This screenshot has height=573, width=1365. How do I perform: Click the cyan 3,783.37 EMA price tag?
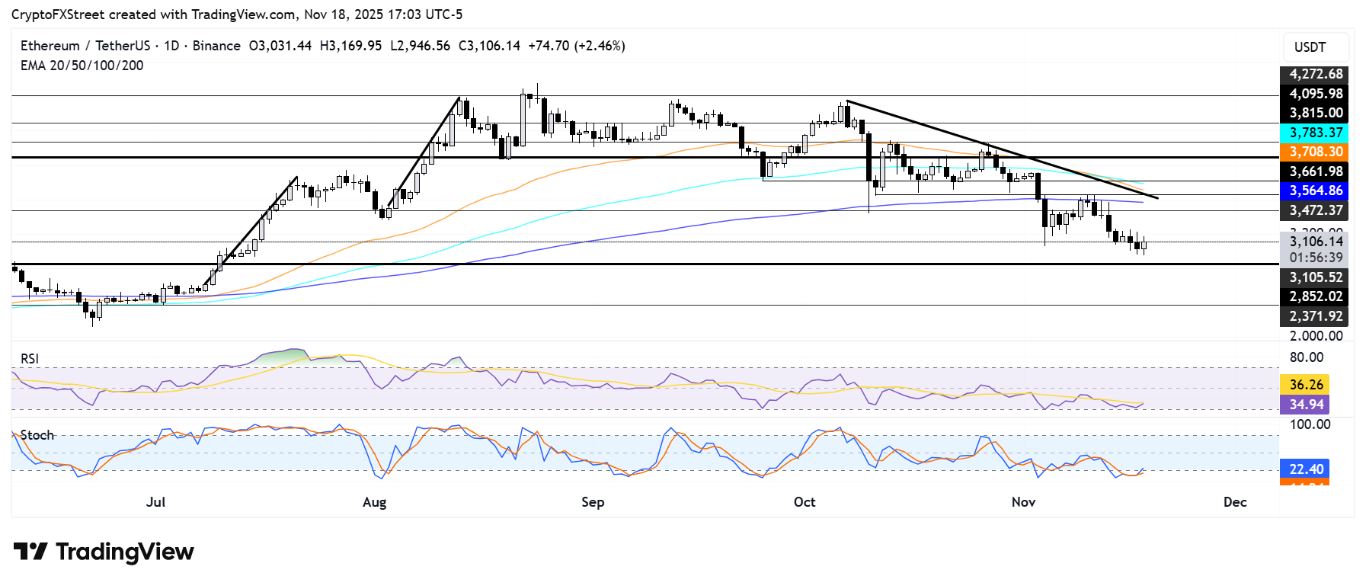1316,132
